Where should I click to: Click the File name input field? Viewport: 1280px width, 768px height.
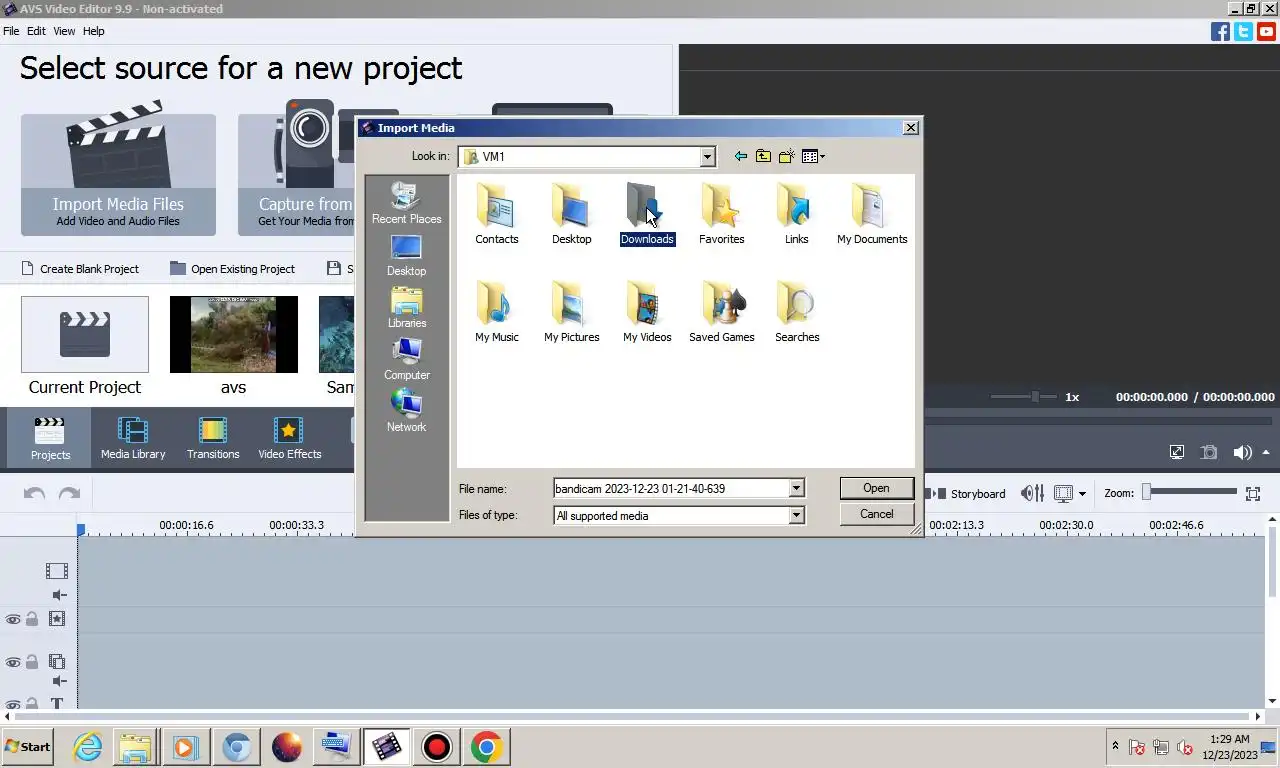coord(671,488)
